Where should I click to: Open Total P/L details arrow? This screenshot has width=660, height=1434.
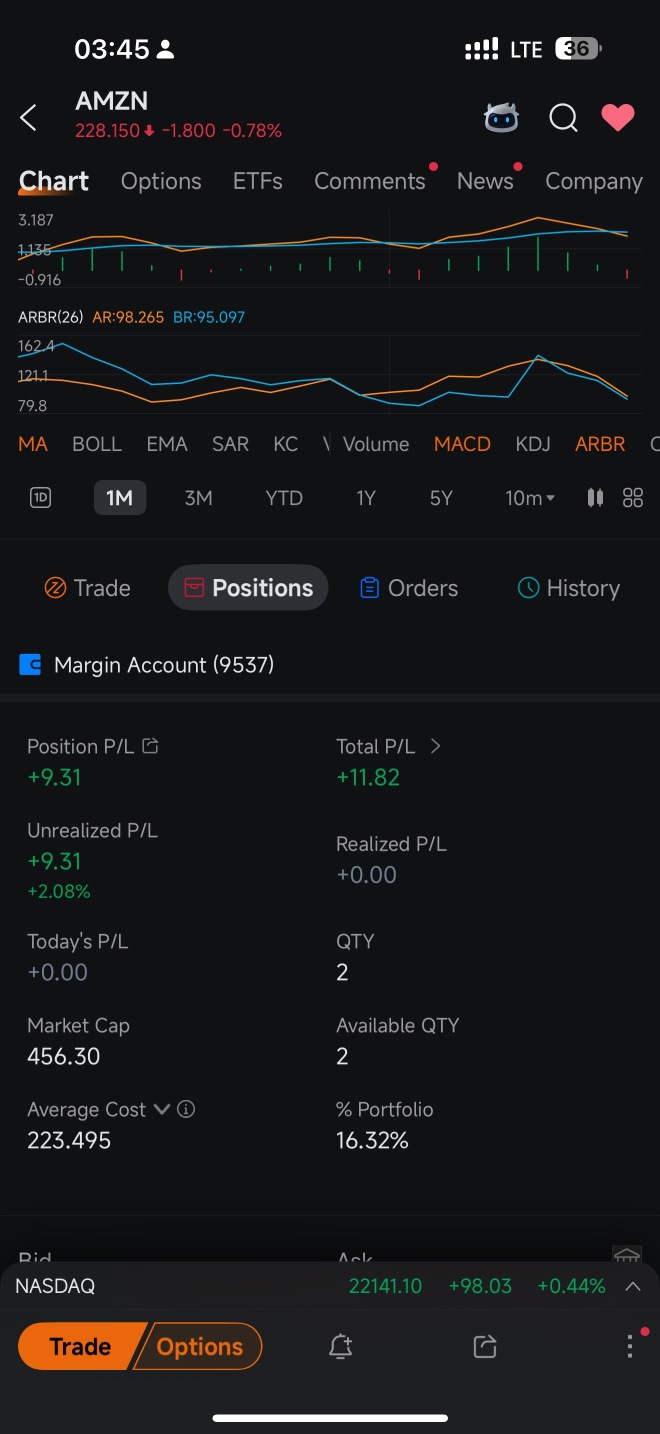pos(435,746)
